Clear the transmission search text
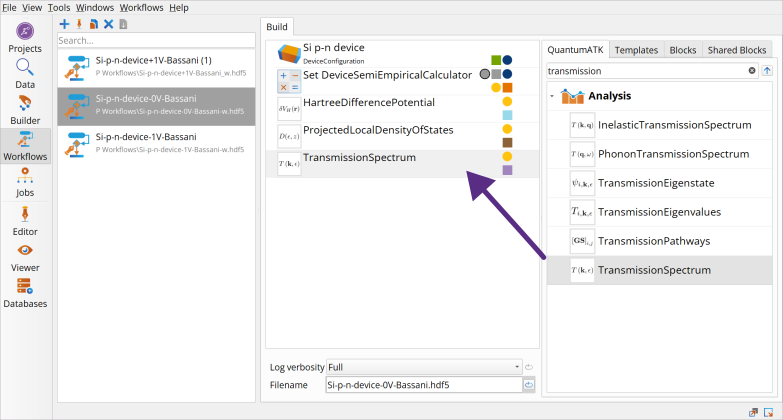 click(752, 71)
